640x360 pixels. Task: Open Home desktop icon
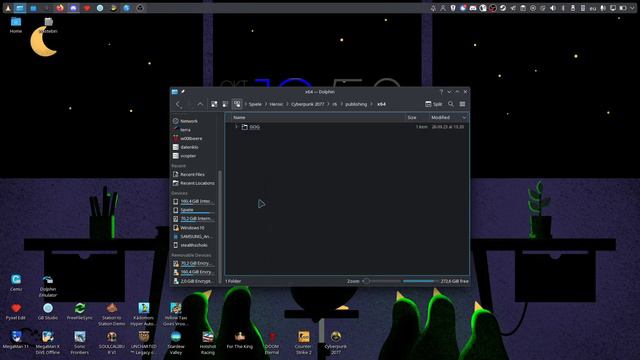(16, 25)
